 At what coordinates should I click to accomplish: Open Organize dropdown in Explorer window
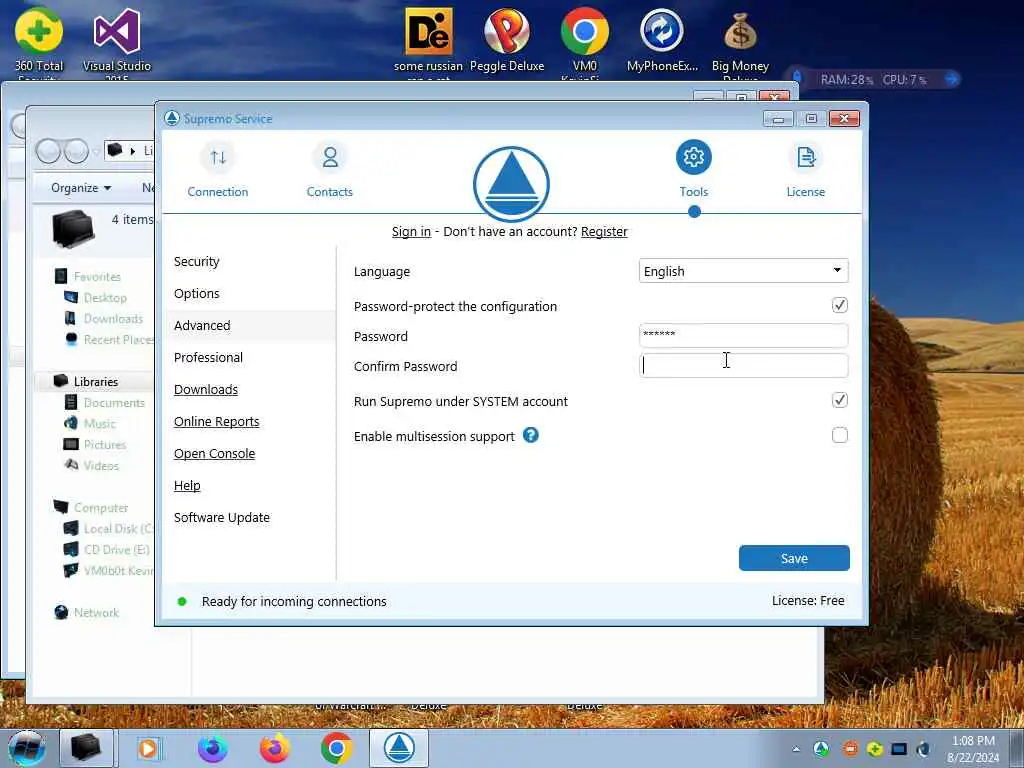click(x=81, y=188)
